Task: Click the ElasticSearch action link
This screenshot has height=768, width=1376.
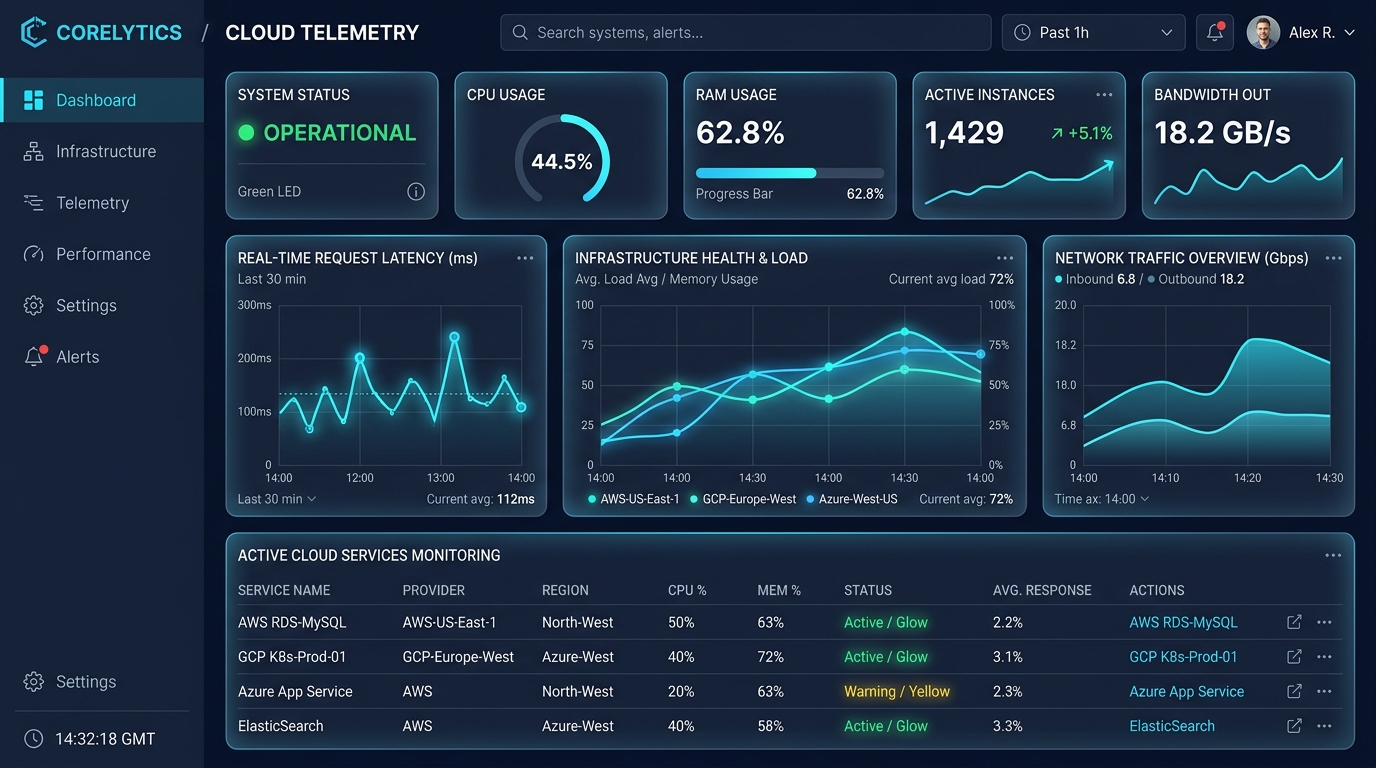Action: click(1172, 726)
